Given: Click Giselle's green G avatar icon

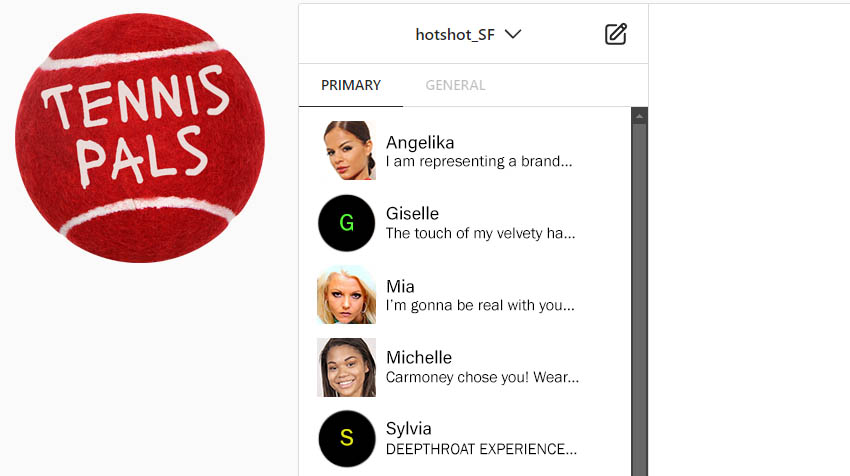Looking at the screenshot, I should 346,223.
